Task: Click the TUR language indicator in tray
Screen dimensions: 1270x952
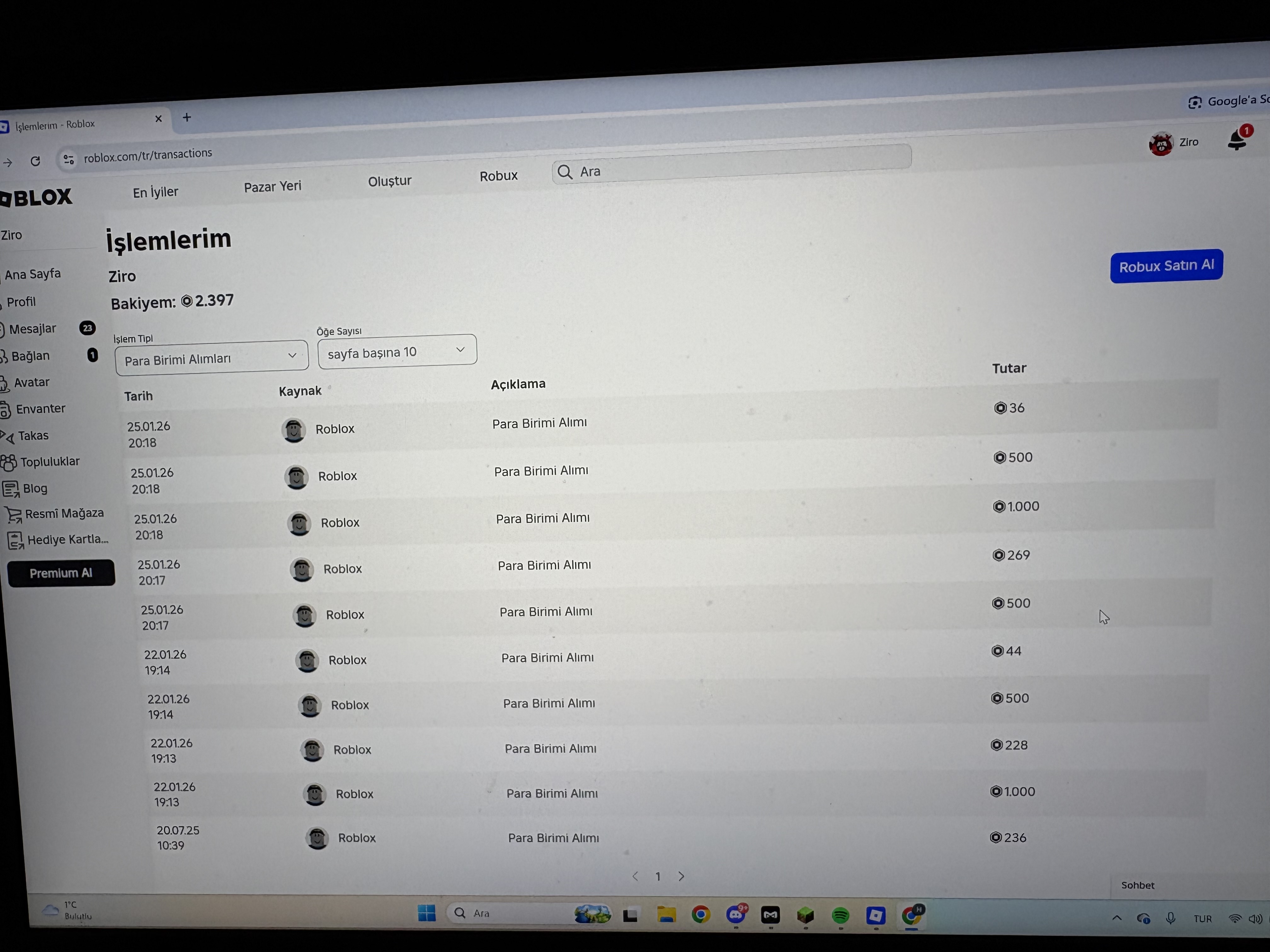Action: [x=1203, y=919]
